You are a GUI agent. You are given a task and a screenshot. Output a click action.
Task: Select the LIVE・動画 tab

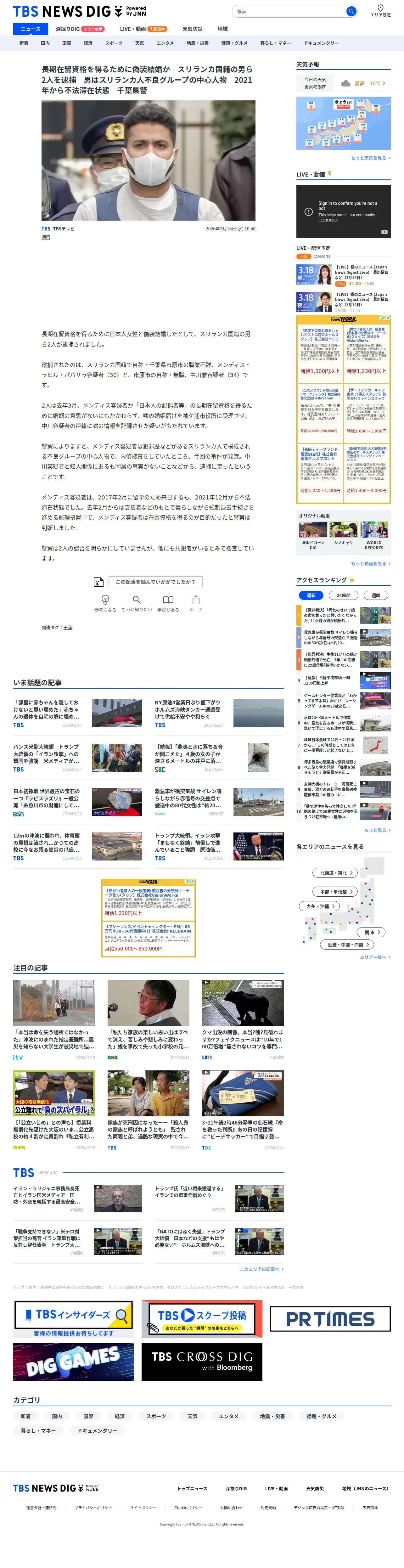(x=143, y=29)
